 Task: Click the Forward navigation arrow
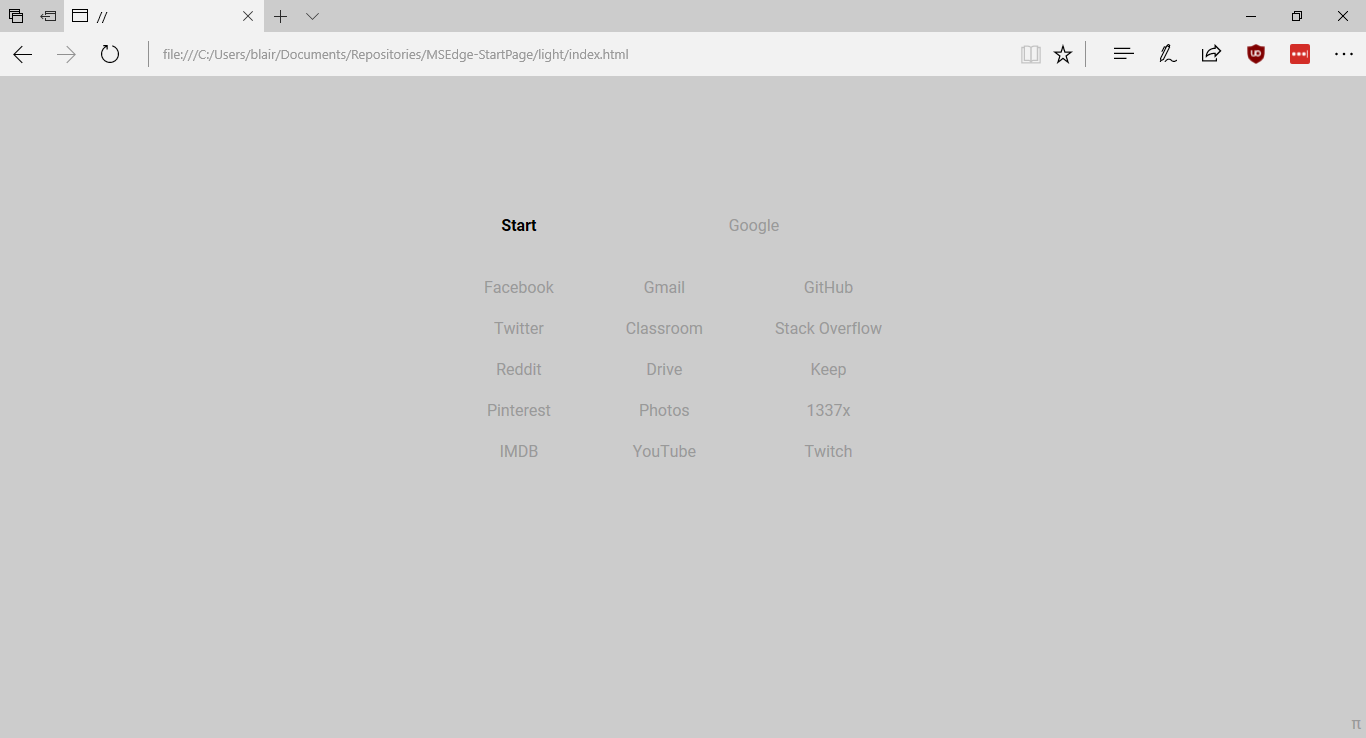(x=66, y=55)
